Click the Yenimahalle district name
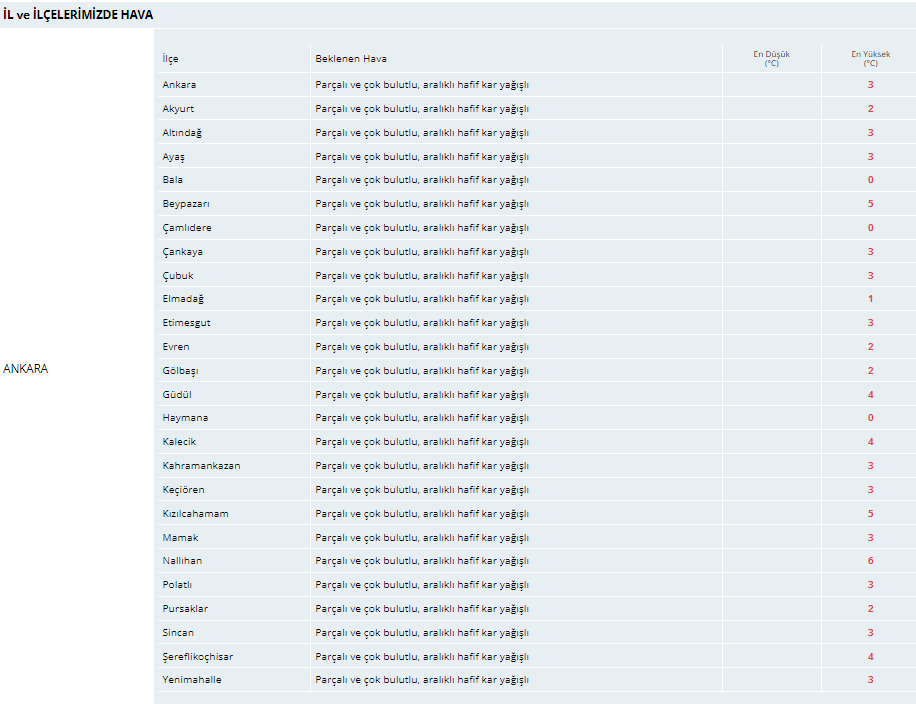The image size is (916, 704). coord(192,679)
